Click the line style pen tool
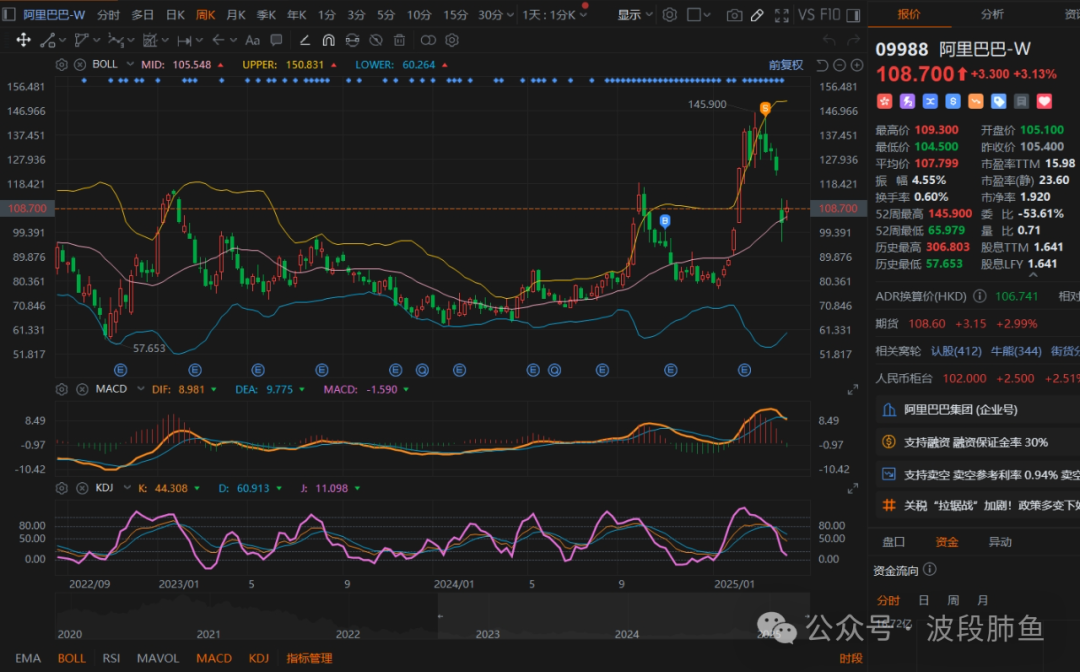Viewport: 1080px width, 672px height. [304, 41]
